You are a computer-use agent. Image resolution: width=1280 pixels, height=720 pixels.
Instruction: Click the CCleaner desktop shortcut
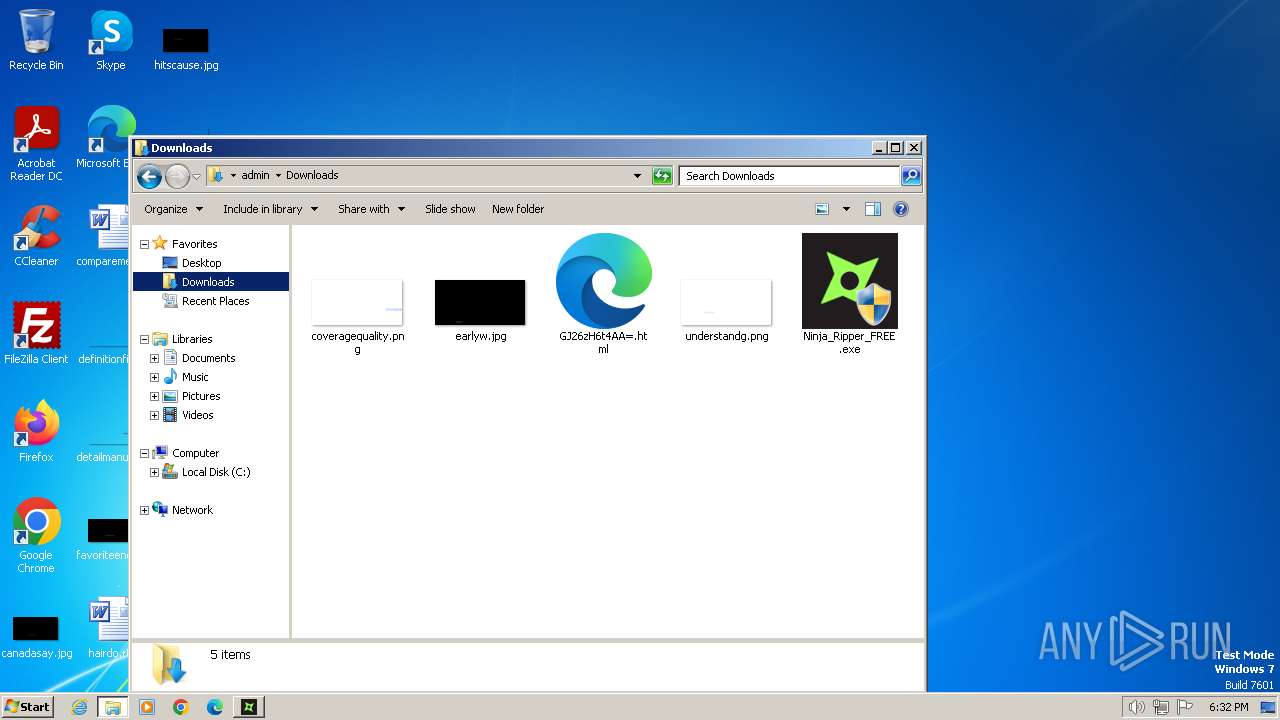click(x=36, y=236)
